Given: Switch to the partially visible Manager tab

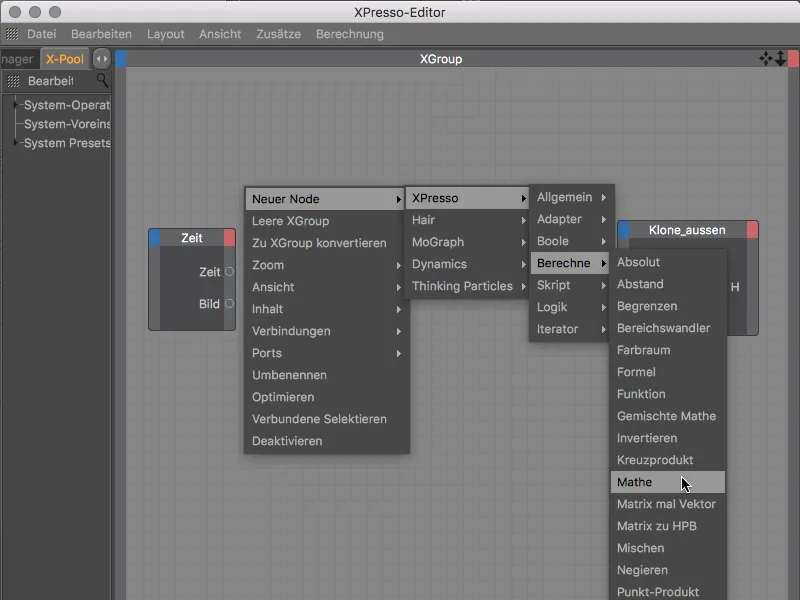Looking at the screenshot, I should coord(18,59).
